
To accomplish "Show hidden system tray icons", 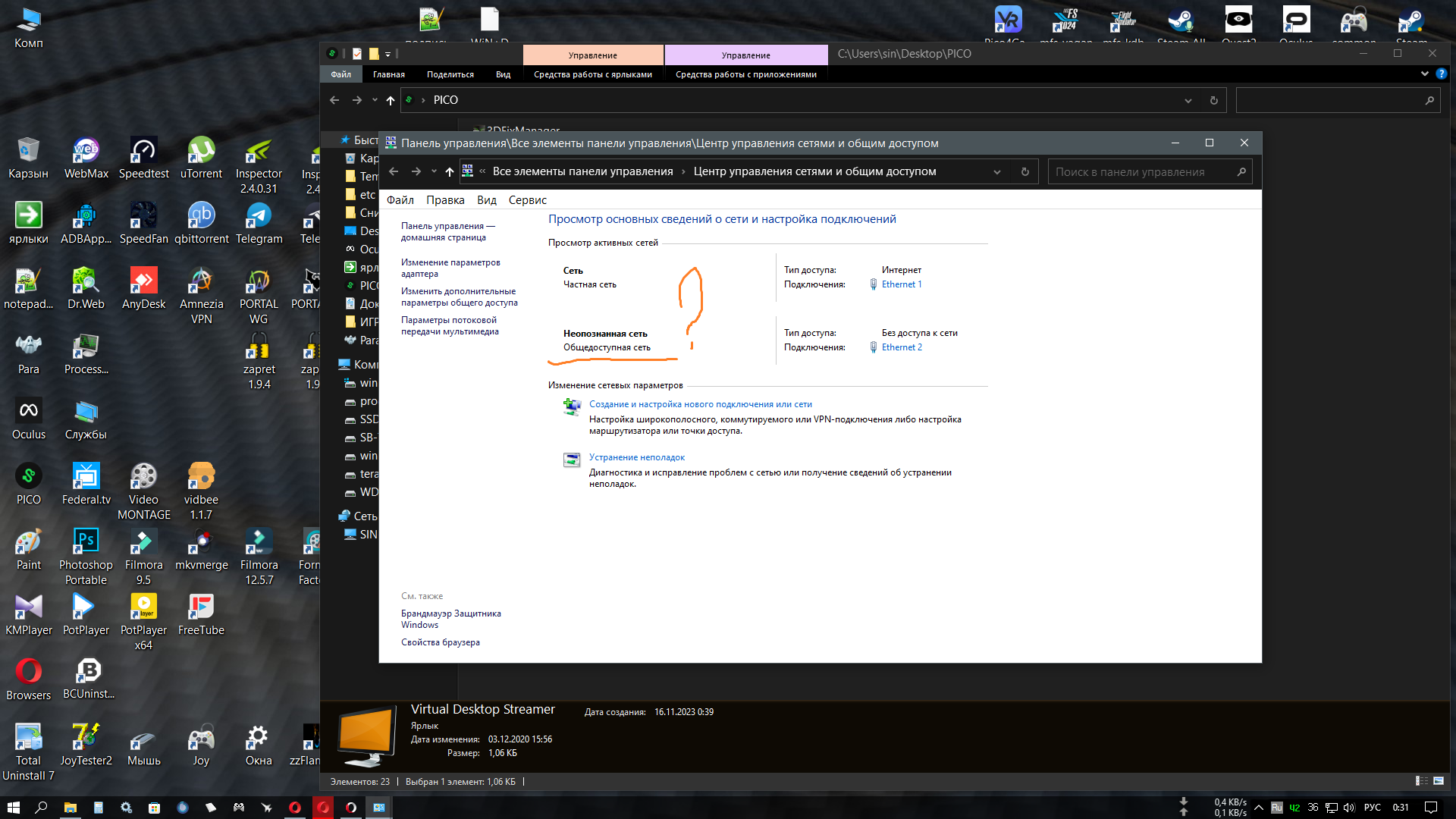I will click(x=1259, y=808).
